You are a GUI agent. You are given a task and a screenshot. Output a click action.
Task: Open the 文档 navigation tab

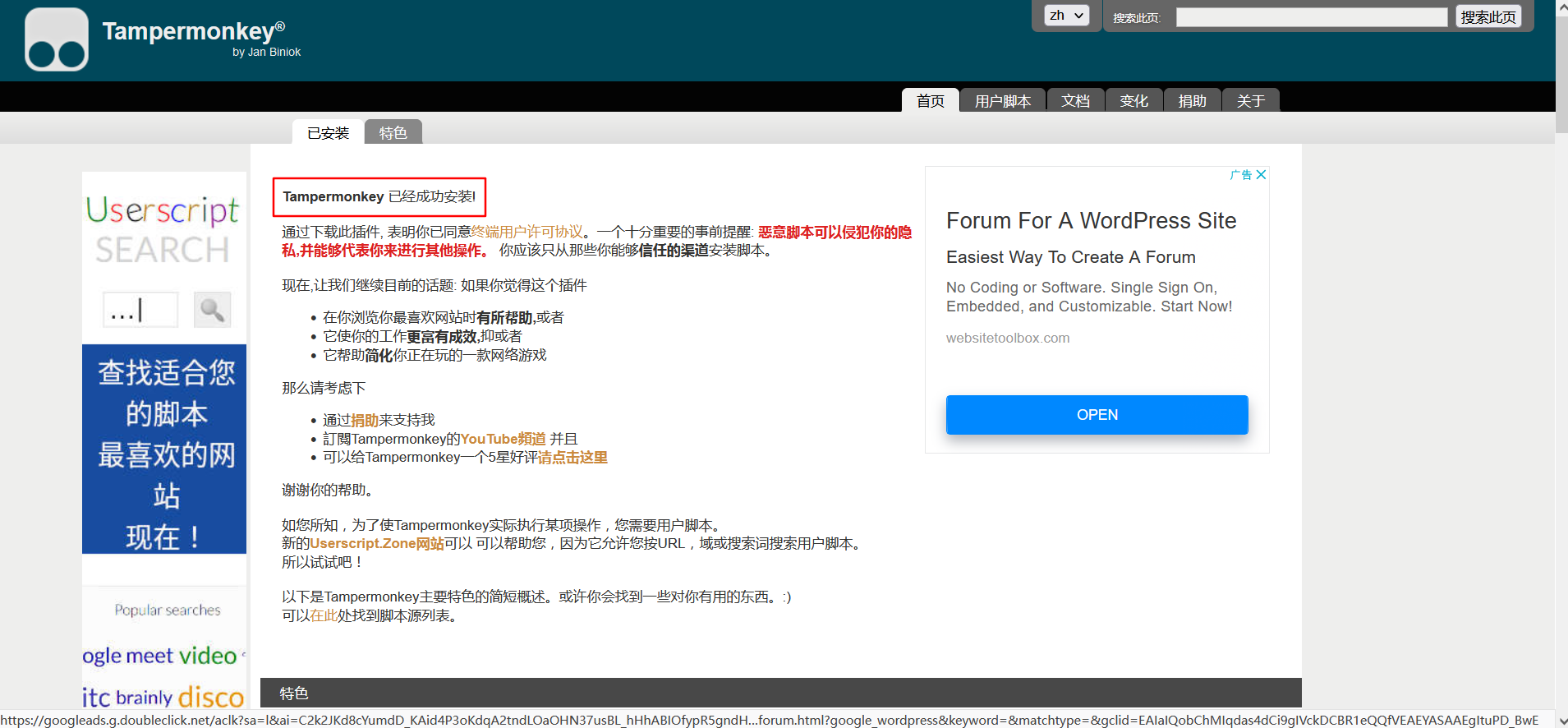point(1075,100)
